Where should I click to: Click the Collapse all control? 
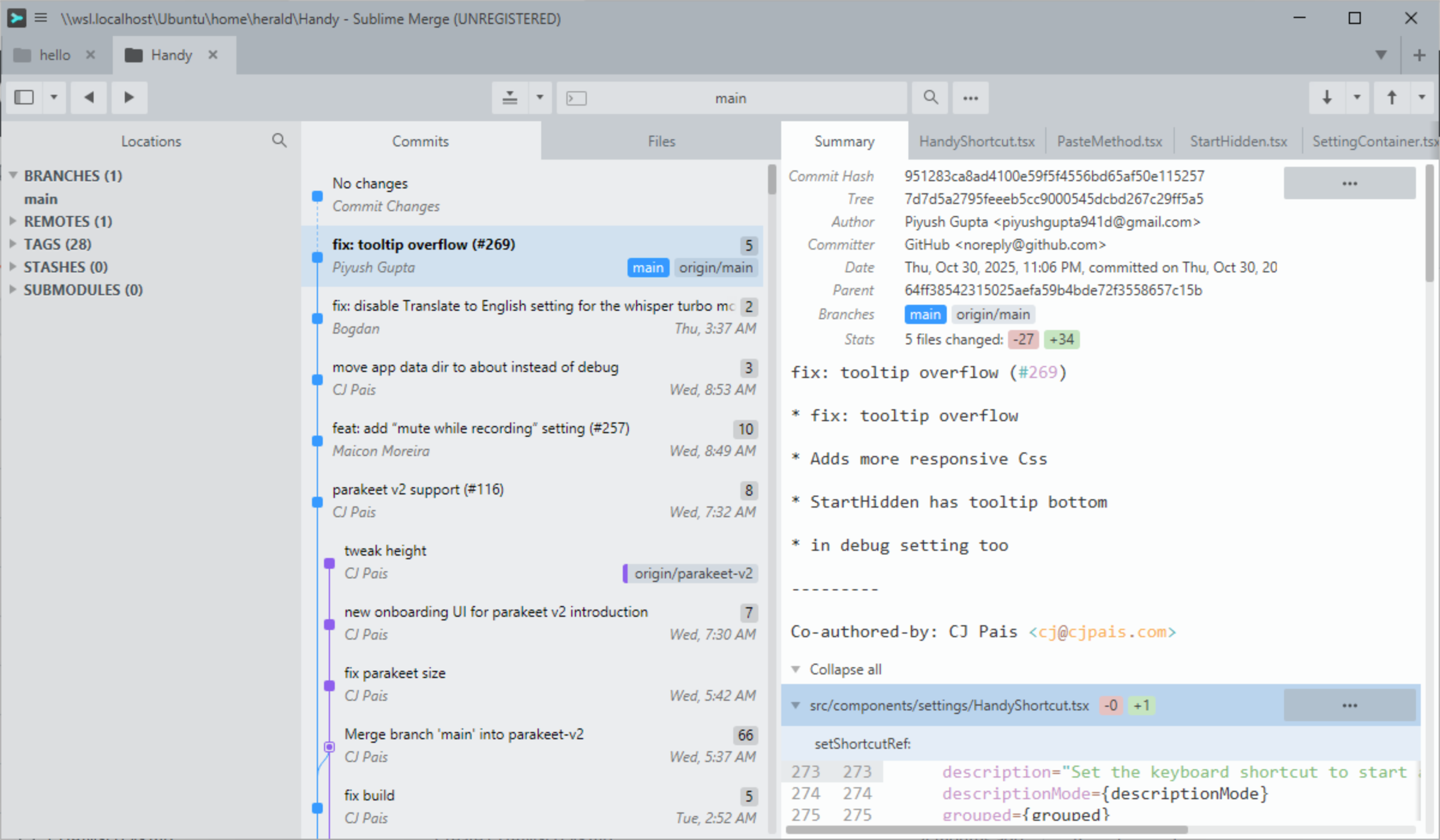coord(845,669)
